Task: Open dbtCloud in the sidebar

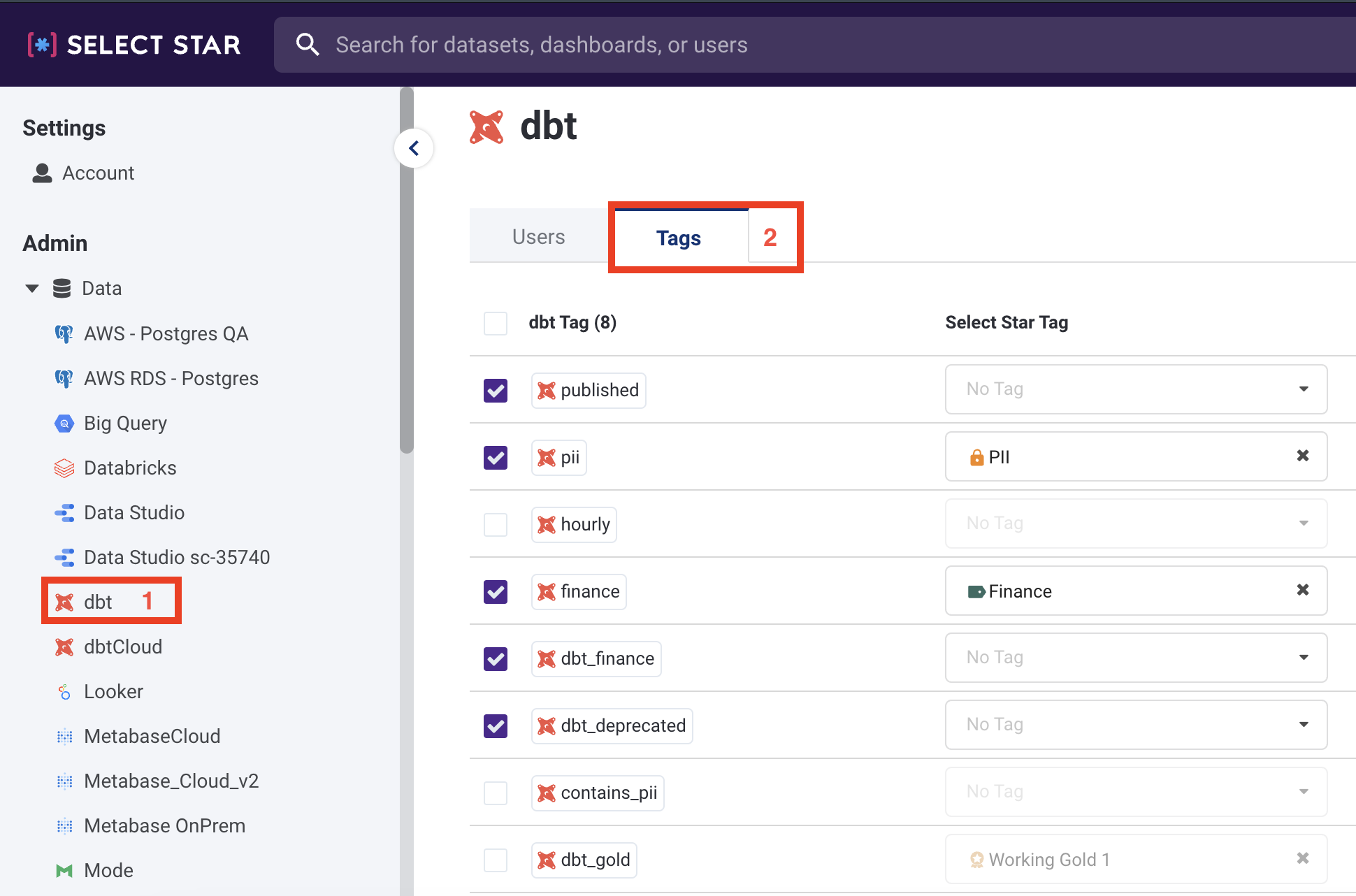Action: pyautogui.click(x=123, y=646)
